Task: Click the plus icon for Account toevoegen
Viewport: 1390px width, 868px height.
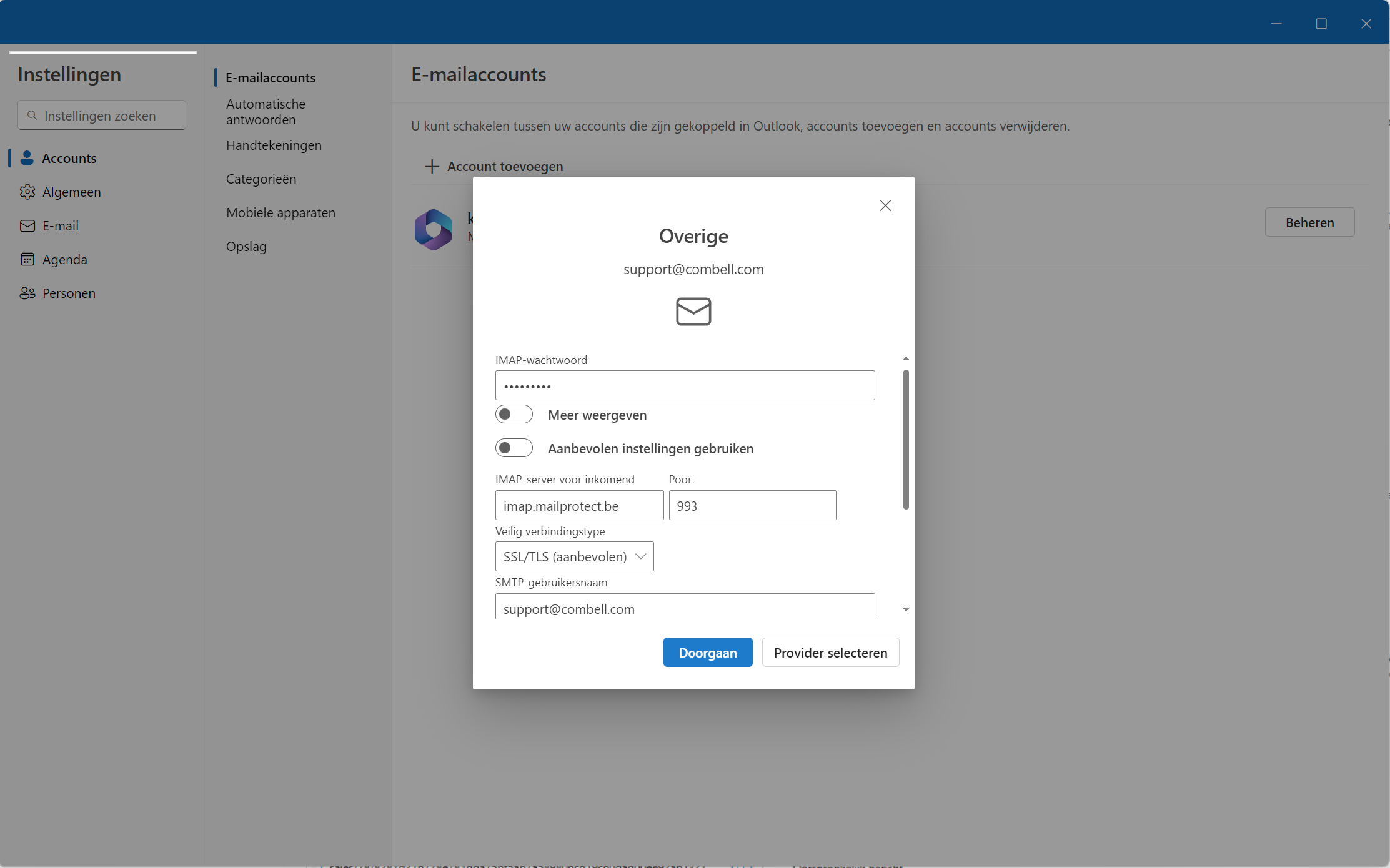Action: pyautogui.click(x=432, y=166)
